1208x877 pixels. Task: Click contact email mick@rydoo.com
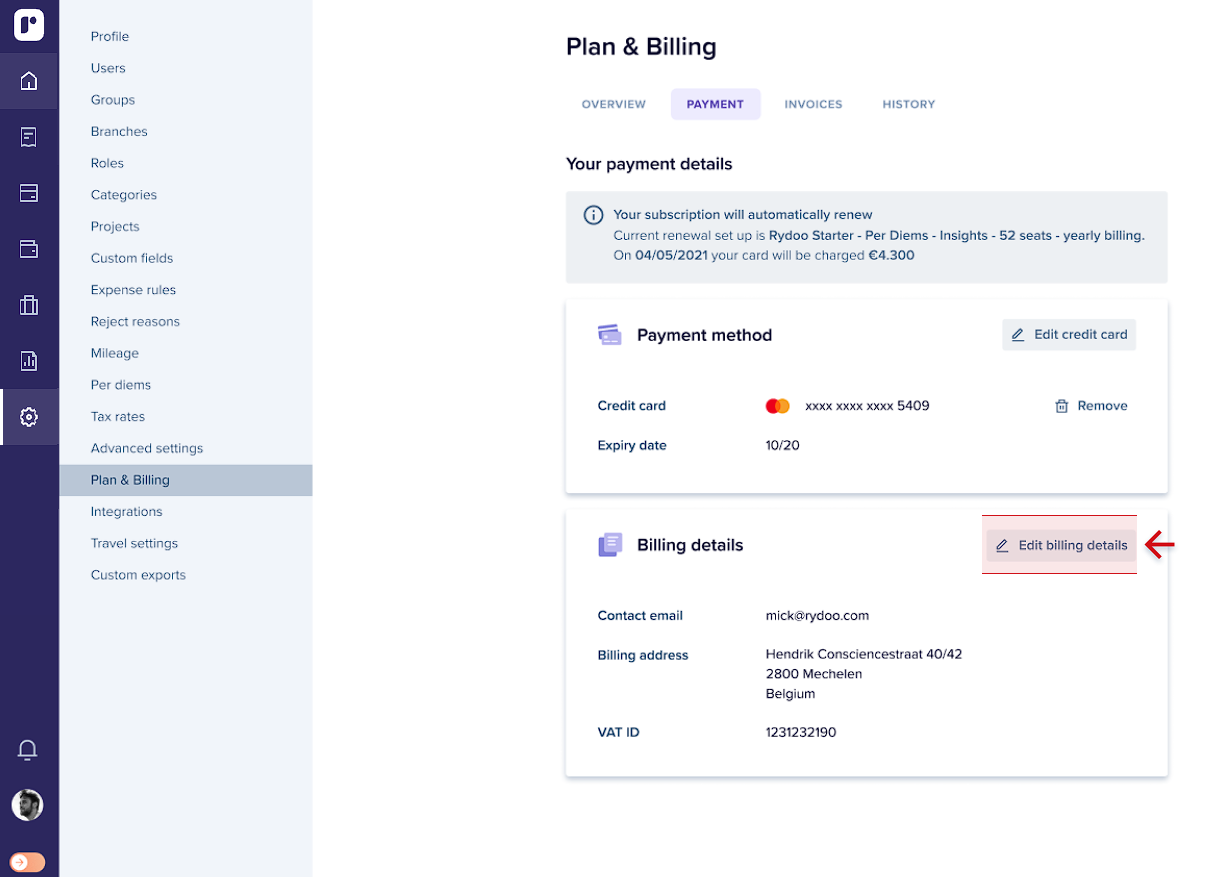coord(817,616)
